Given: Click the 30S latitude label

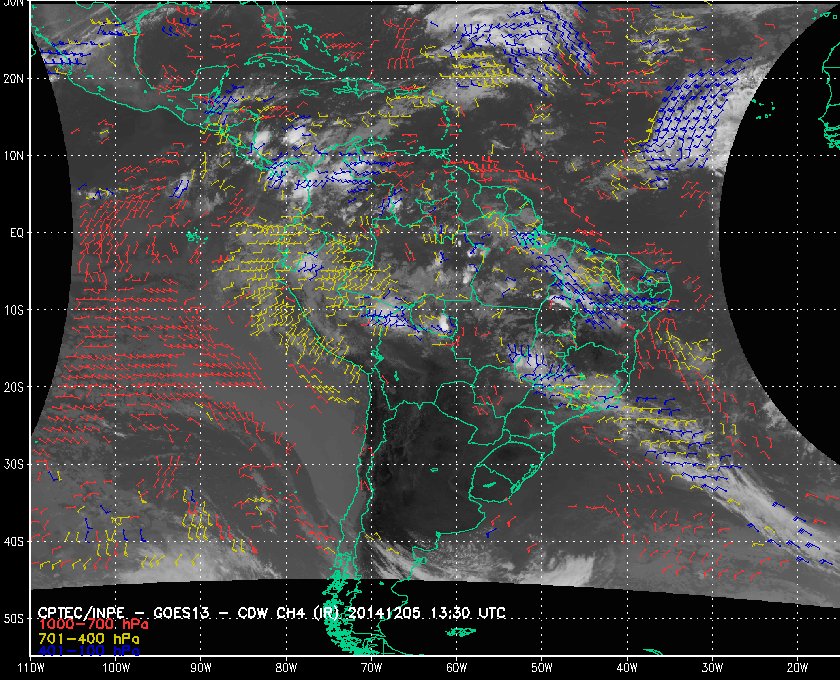Looking at the screenshot, I should 13,465.
